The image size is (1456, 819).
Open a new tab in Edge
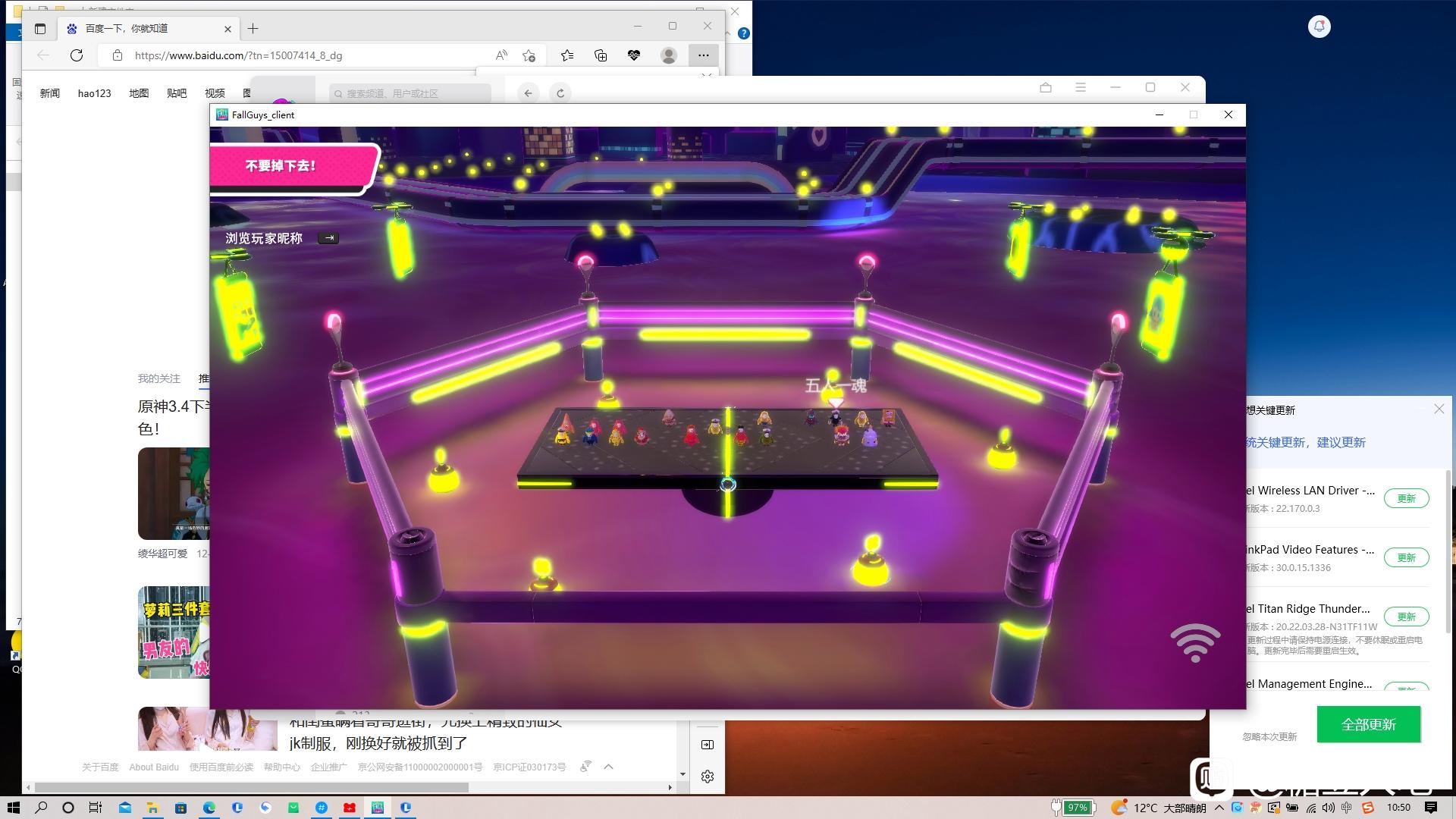[x=253, y=29]
